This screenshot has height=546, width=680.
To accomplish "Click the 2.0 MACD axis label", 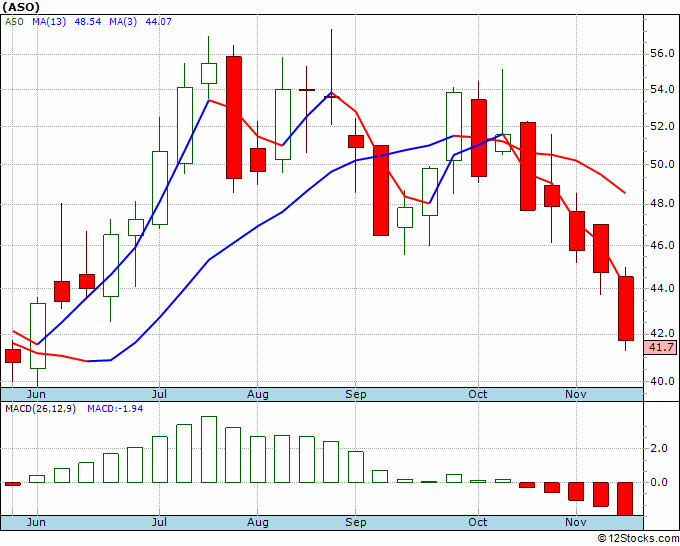I will tap(659, 448).
